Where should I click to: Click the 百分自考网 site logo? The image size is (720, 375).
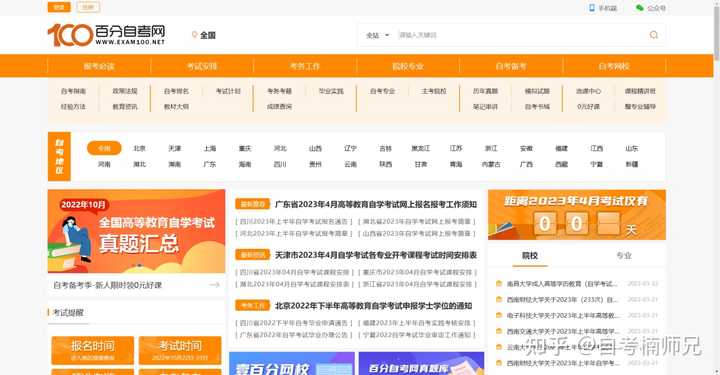tap(106, 35)
